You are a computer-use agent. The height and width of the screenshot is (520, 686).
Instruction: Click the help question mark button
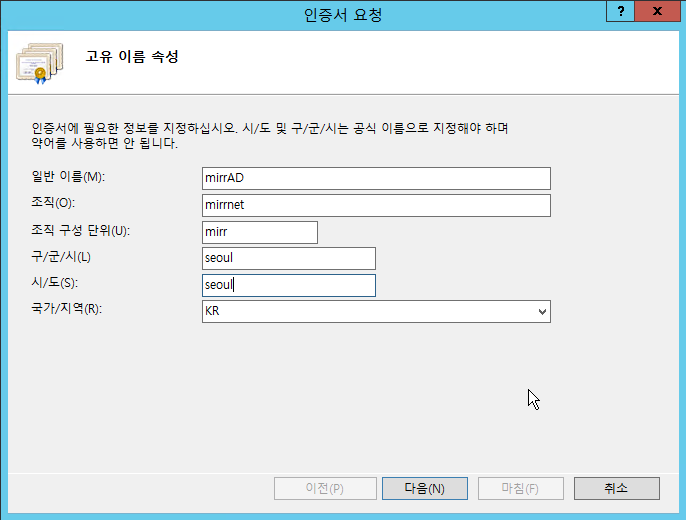(x=620, y=11)
